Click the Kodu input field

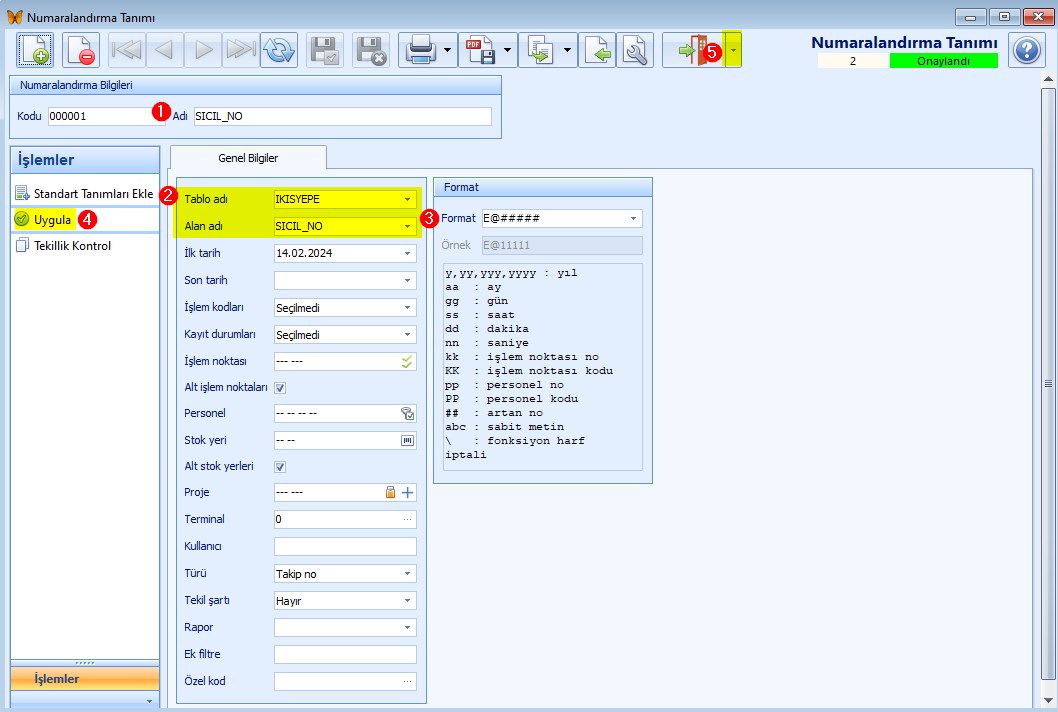coord(106,116)
